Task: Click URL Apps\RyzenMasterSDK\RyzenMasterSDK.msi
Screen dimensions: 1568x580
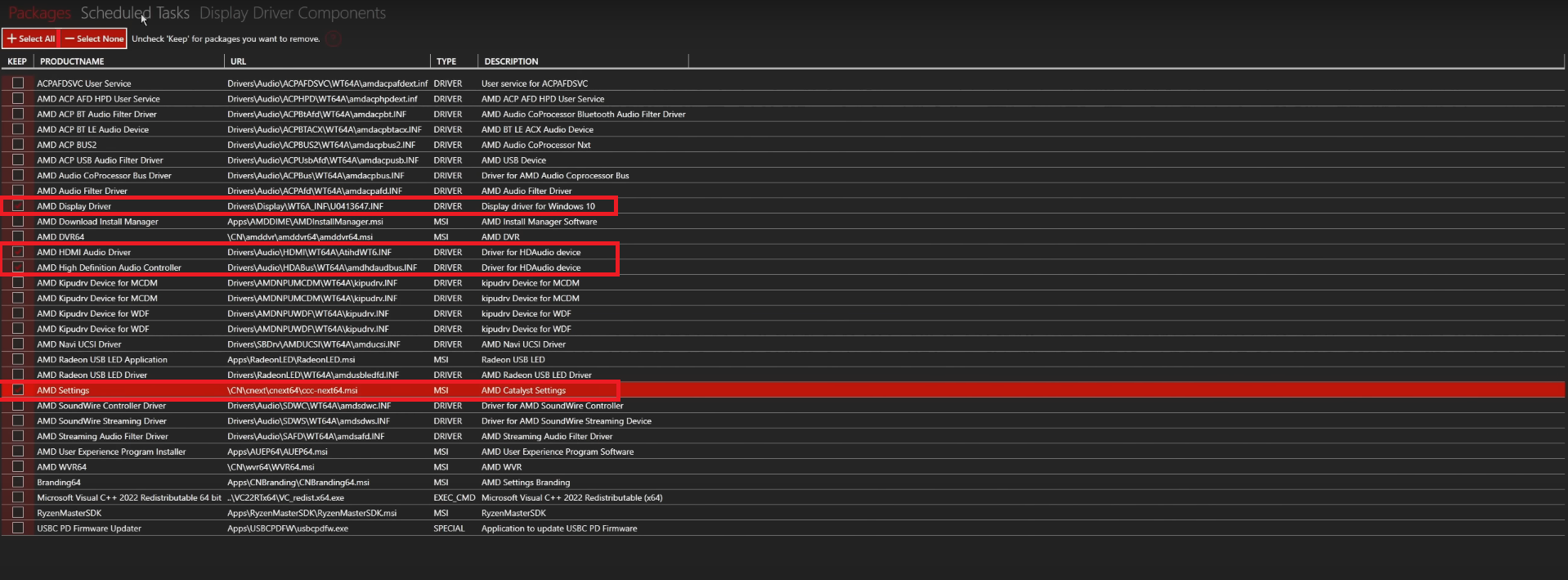Action: pyautogui.click(x=311, y=513)
